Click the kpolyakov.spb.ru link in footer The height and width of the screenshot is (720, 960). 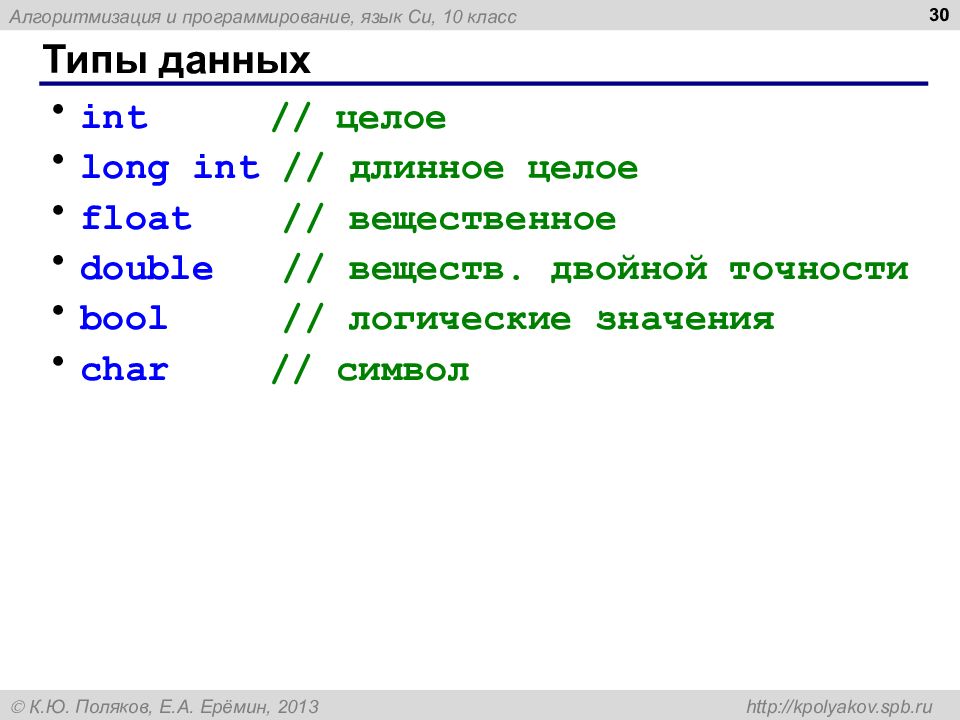pos(839,707)
